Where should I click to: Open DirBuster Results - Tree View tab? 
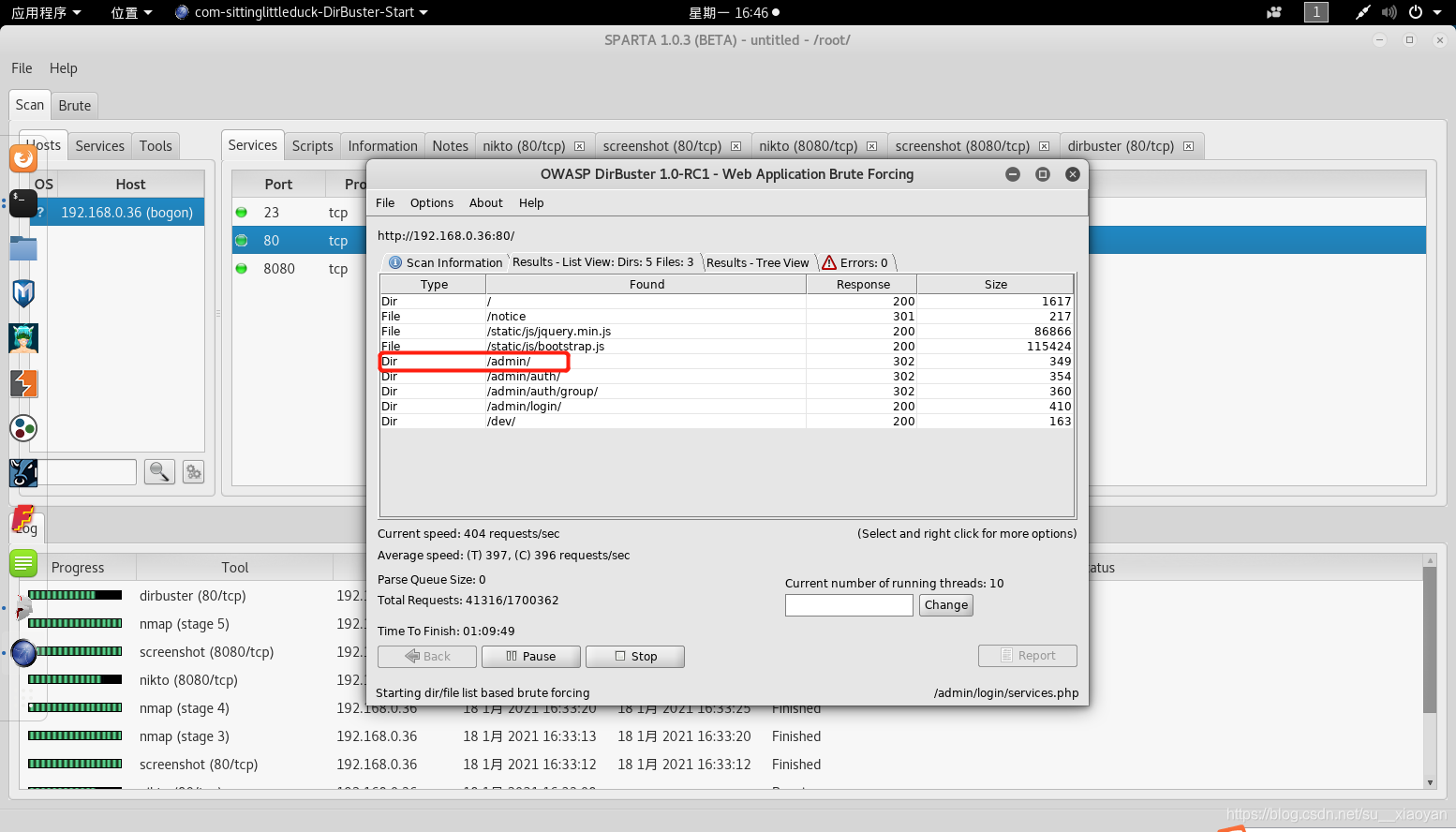click(x=758, y=263)
